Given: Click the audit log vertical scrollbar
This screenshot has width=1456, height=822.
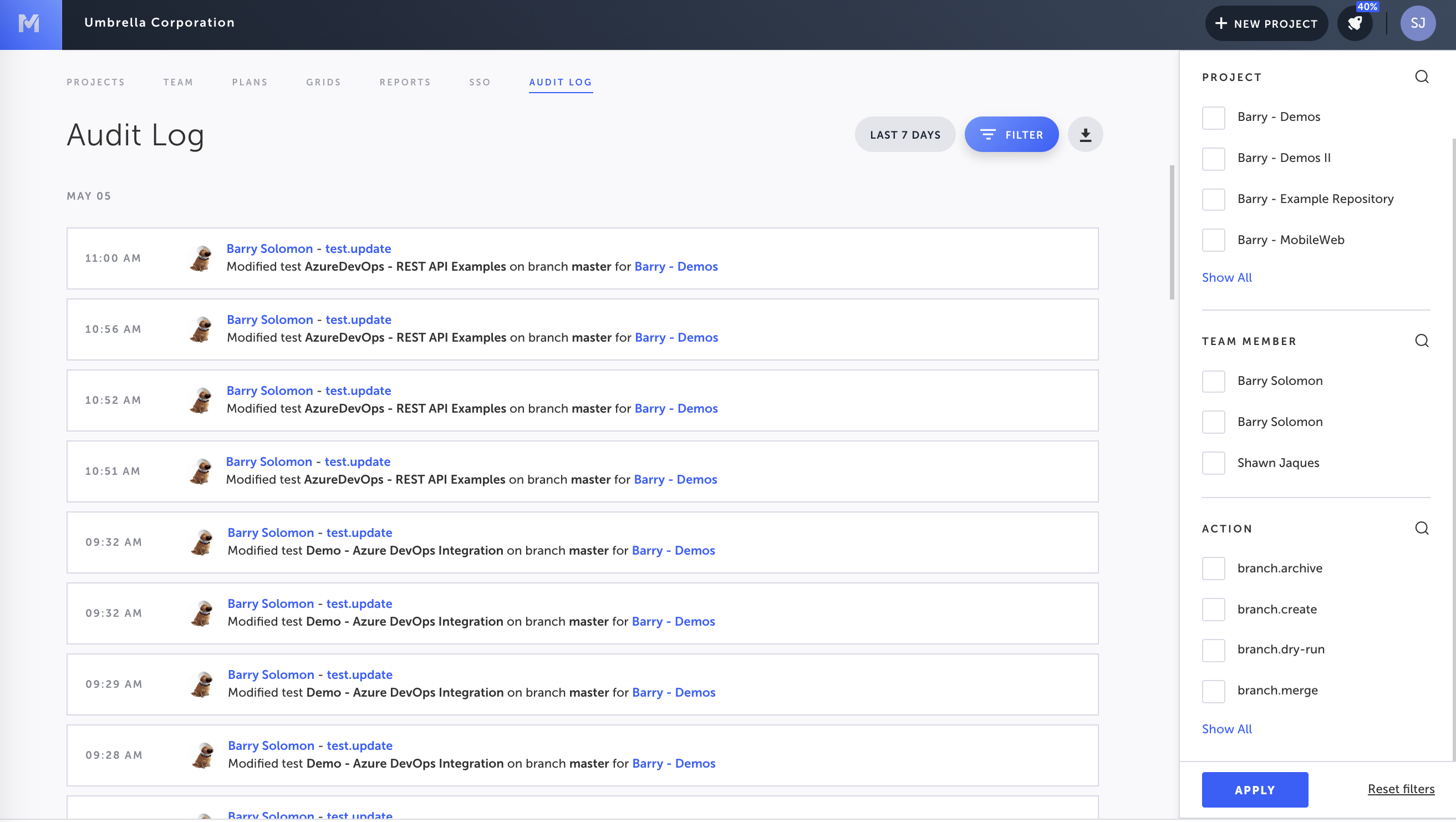Looking at the screenshot, I should [1171, 232].
